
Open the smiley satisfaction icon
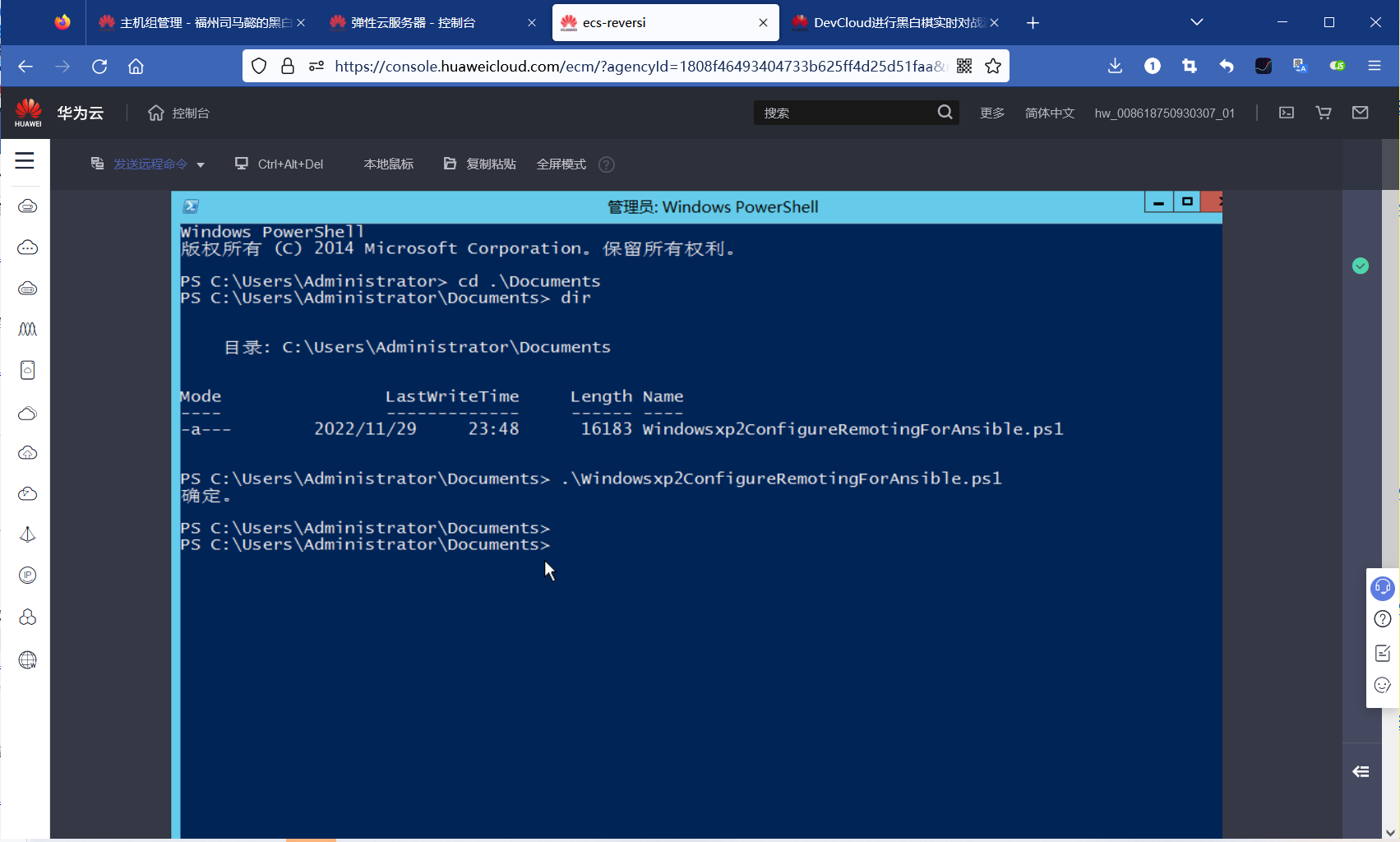(x=1383, y=686)
